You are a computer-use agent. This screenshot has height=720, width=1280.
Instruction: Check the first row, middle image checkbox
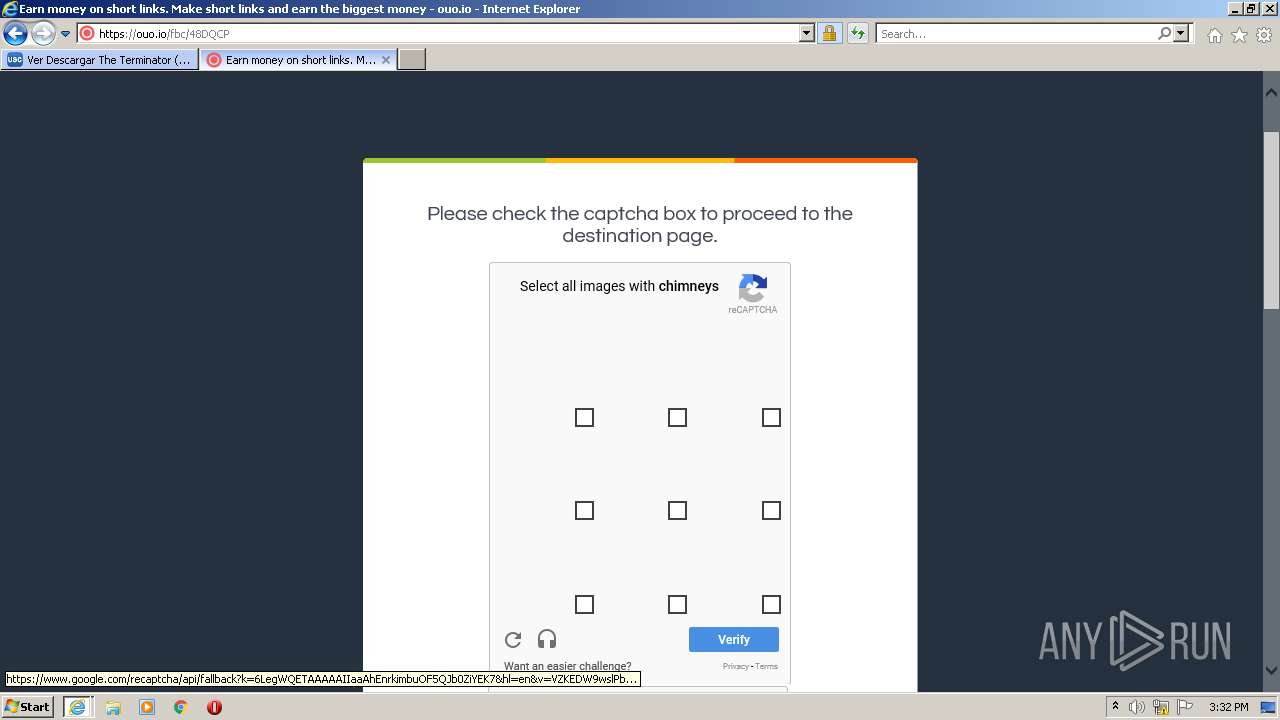click(677, 417)
